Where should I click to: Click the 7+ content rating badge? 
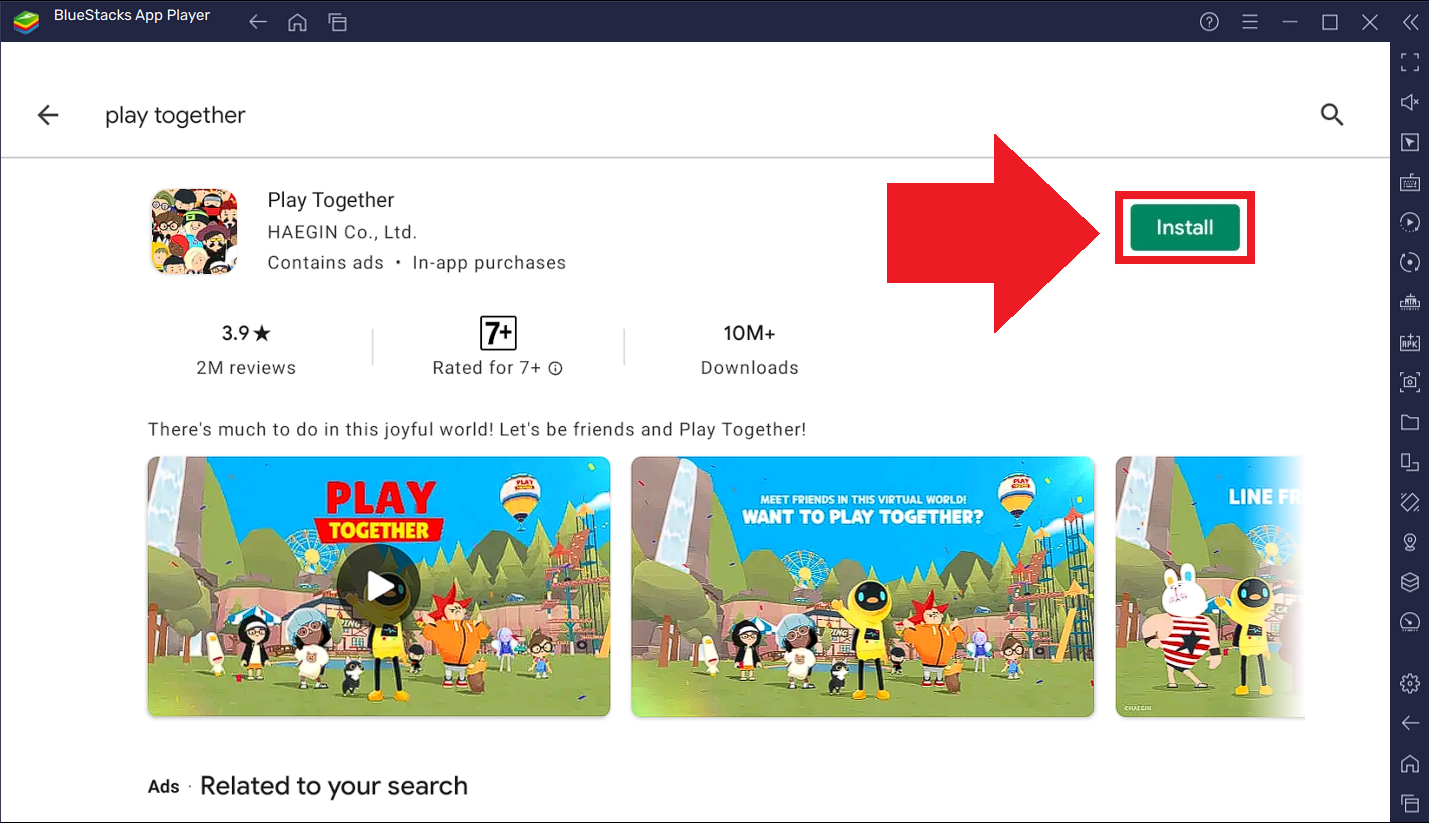coord(498,332)
